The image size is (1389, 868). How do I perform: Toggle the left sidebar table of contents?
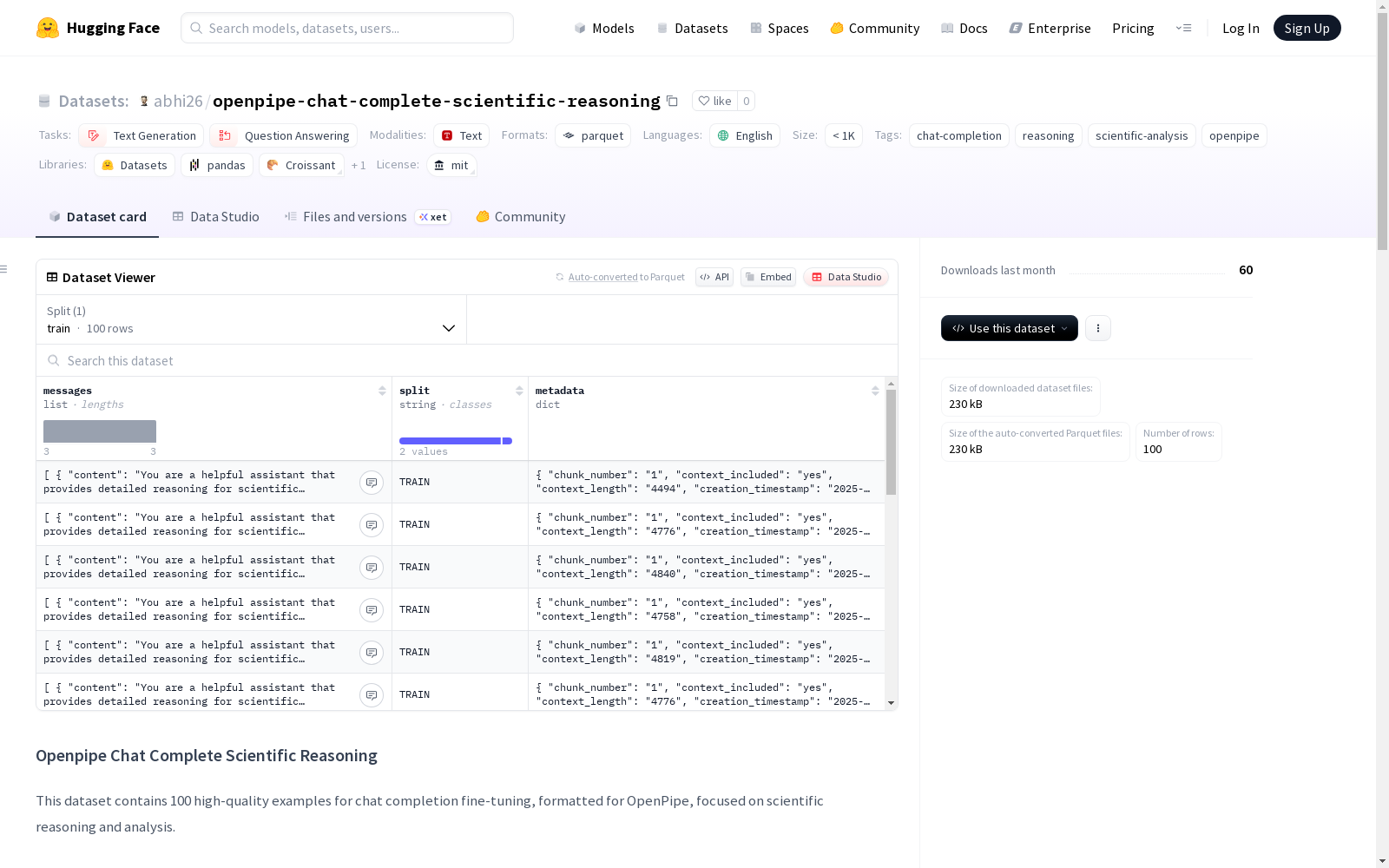point(4,269)
